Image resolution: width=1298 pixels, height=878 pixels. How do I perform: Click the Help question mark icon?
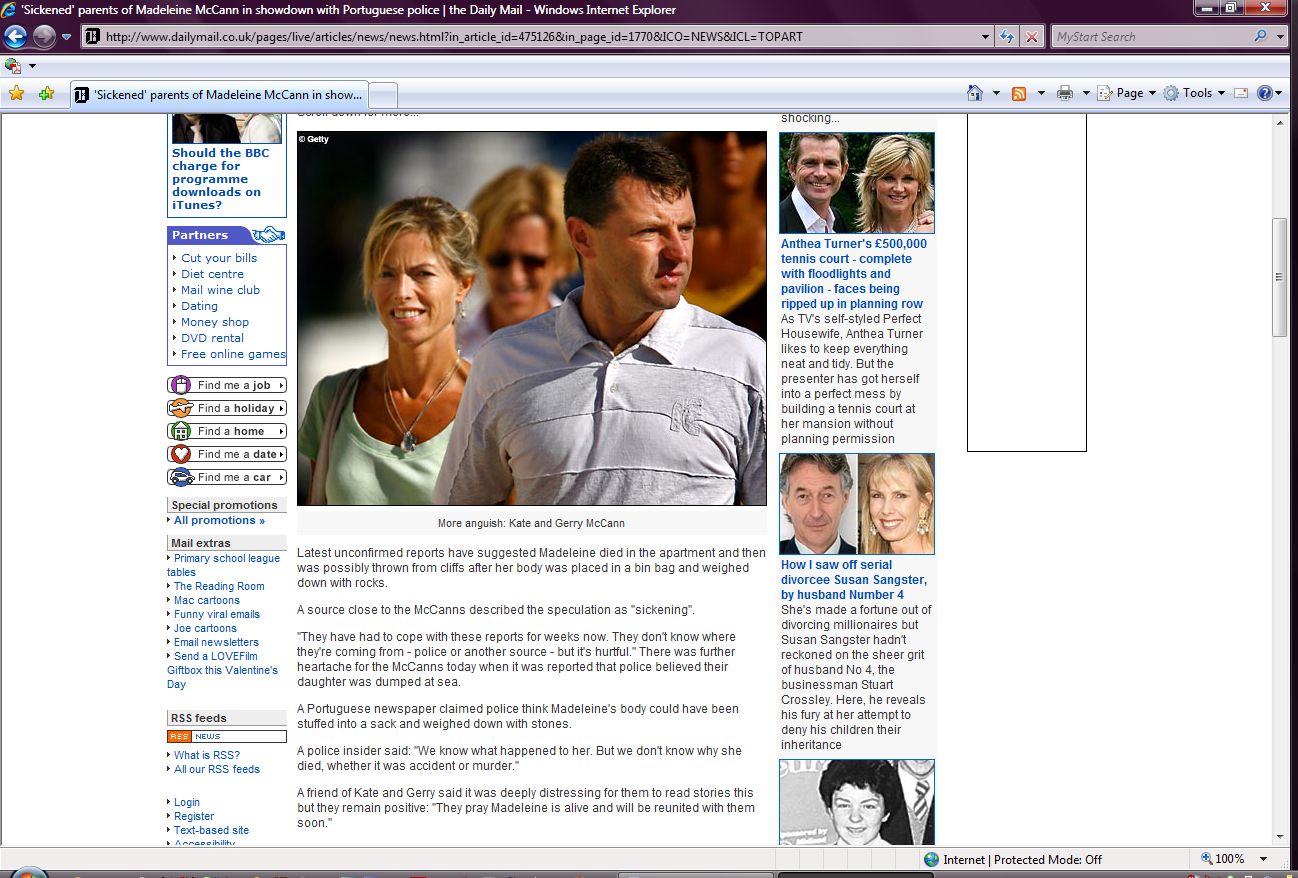(x=1264, y=93)
